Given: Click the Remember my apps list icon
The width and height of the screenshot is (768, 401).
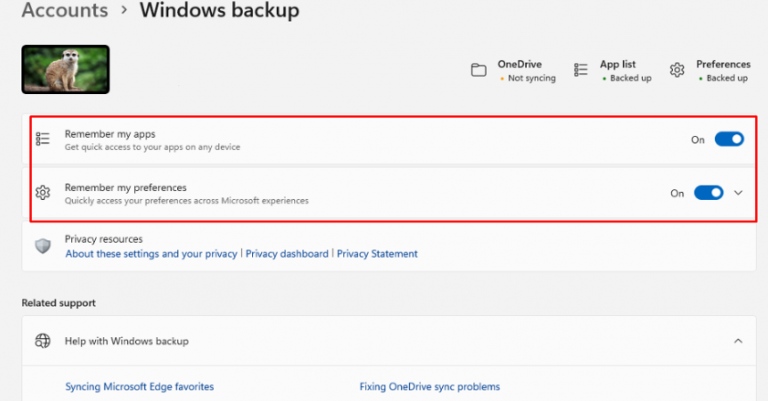Looking at the screenshot, I should pyautogui.click(x=43, y=140).
